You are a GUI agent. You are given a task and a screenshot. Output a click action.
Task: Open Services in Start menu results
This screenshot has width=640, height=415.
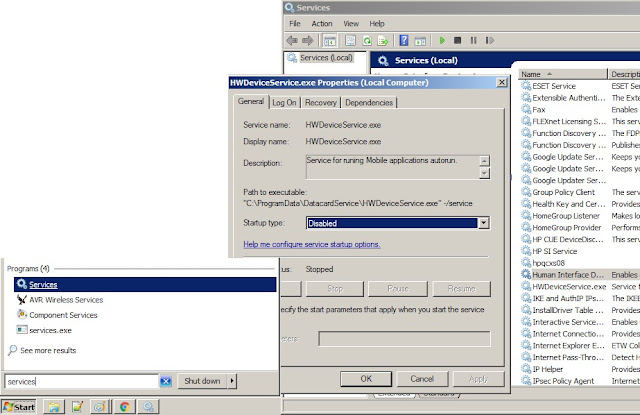pyautogui.click(x=145, y=284)
